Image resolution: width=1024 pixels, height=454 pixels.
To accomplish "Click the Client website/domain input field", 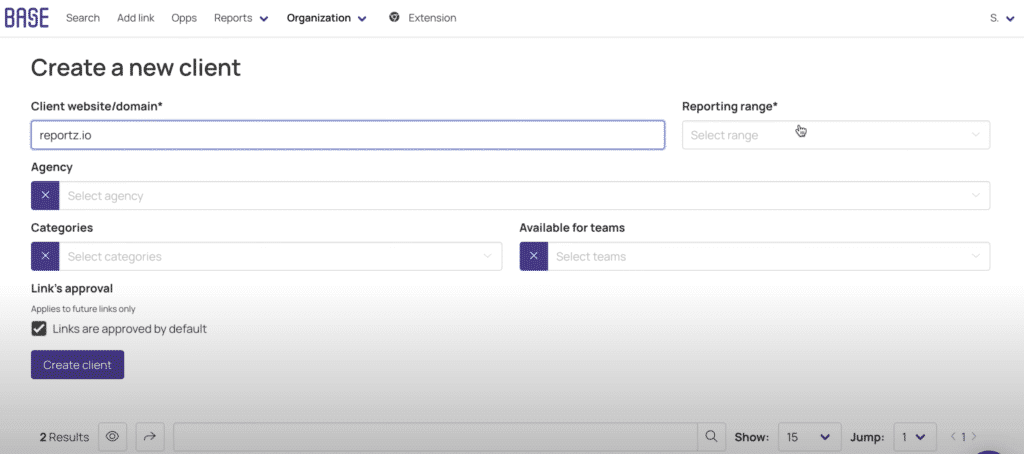I will 347,135.
